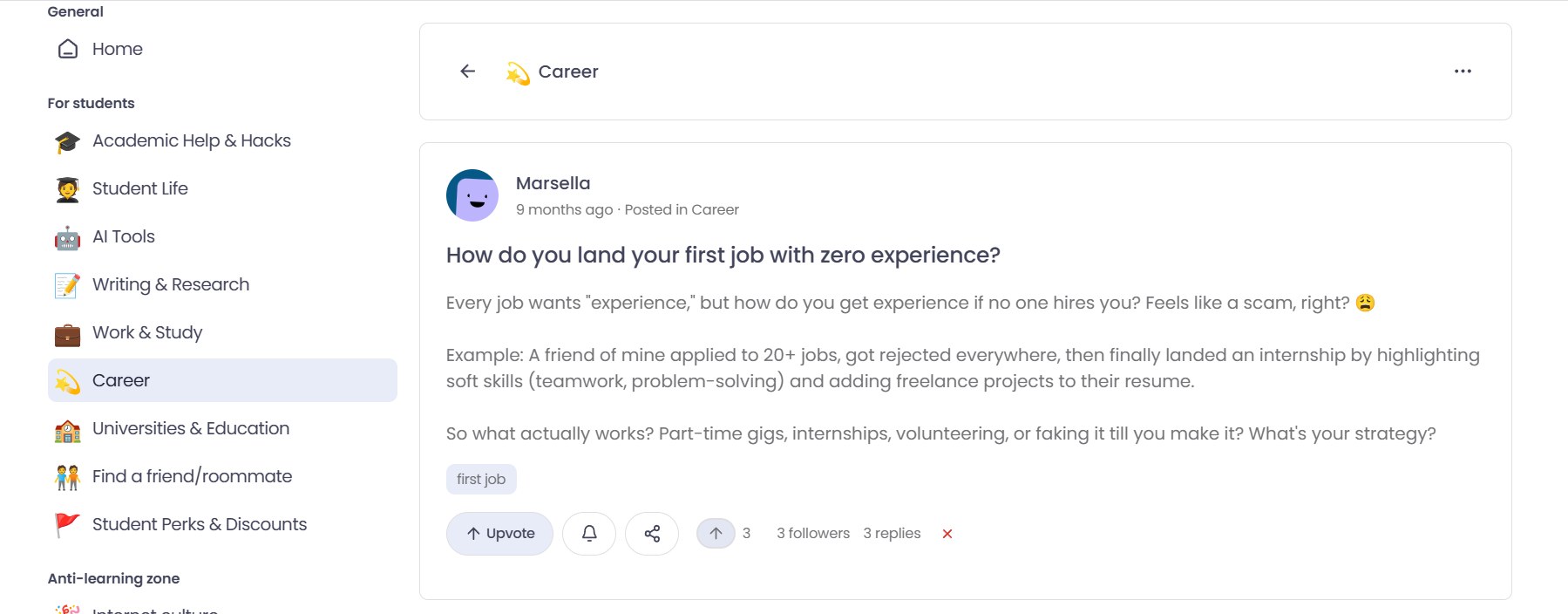Click the Work & Study briefcase icon
Viewport: 1568px width, 614px height.
[x=65, y=332]
